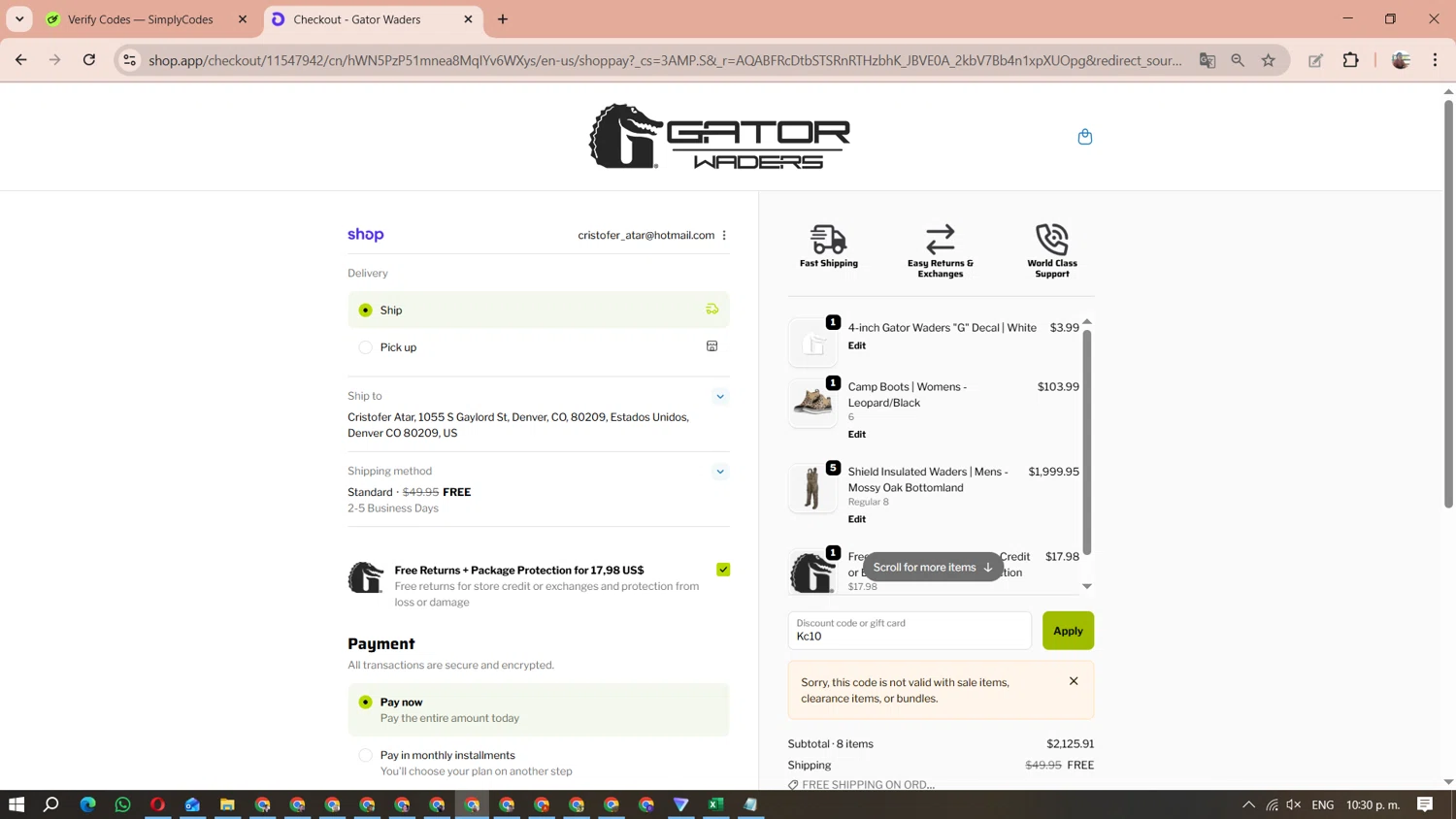
Task: Select Pay in monthly installments radio button
Action: point(366,755)
